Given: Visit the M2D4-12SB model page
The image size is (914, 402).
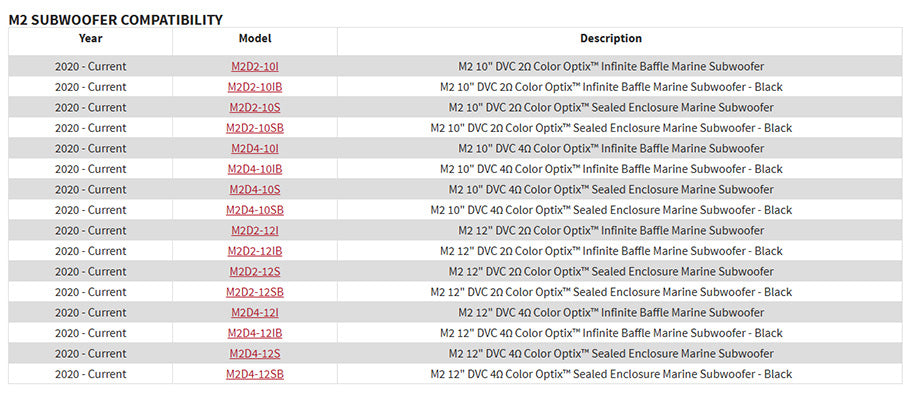Looking at the screenshot, I should pyautogui.click(x=254, y=374).
